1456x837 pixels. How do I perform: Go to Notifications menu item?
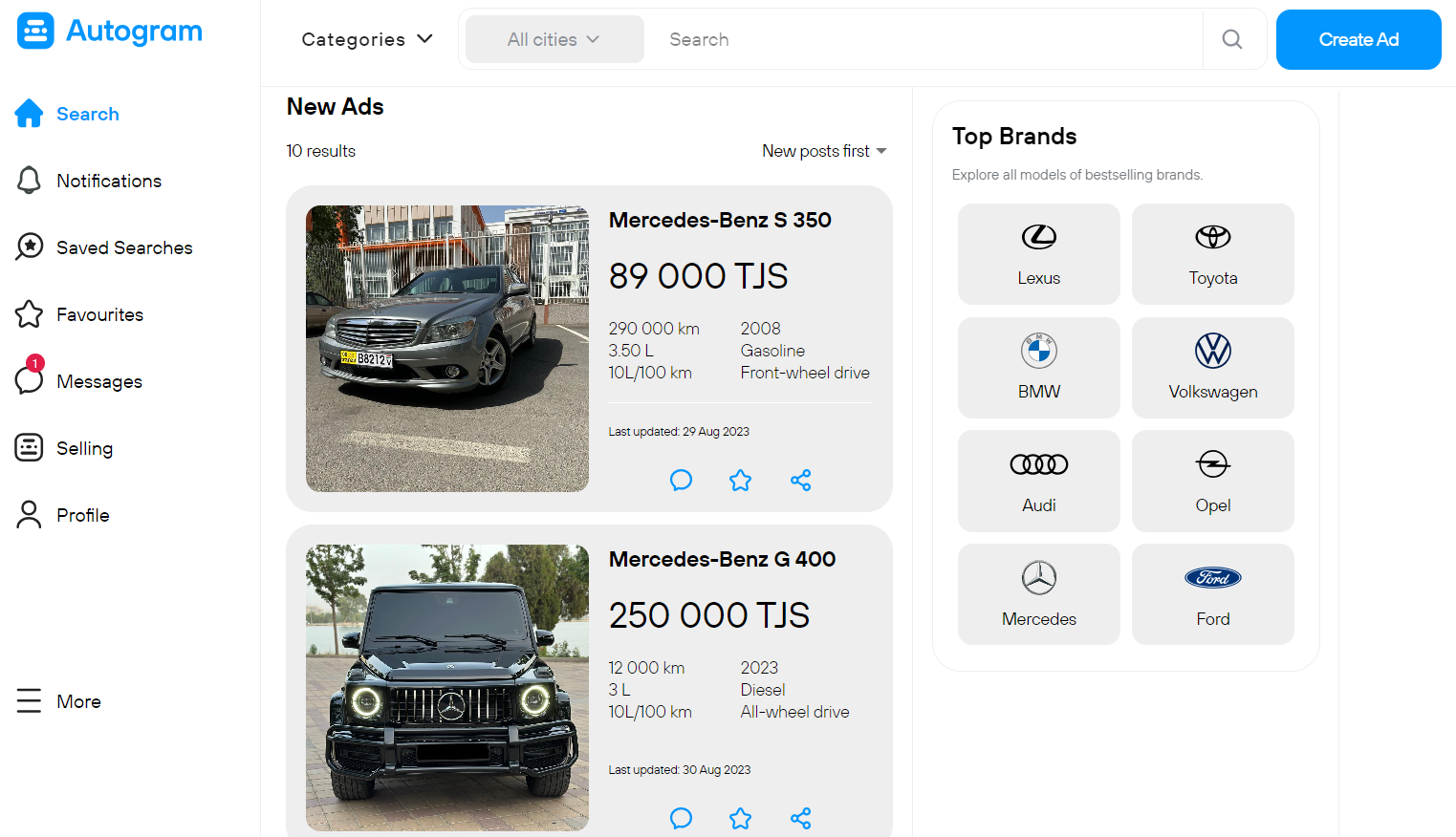(109, 181)
